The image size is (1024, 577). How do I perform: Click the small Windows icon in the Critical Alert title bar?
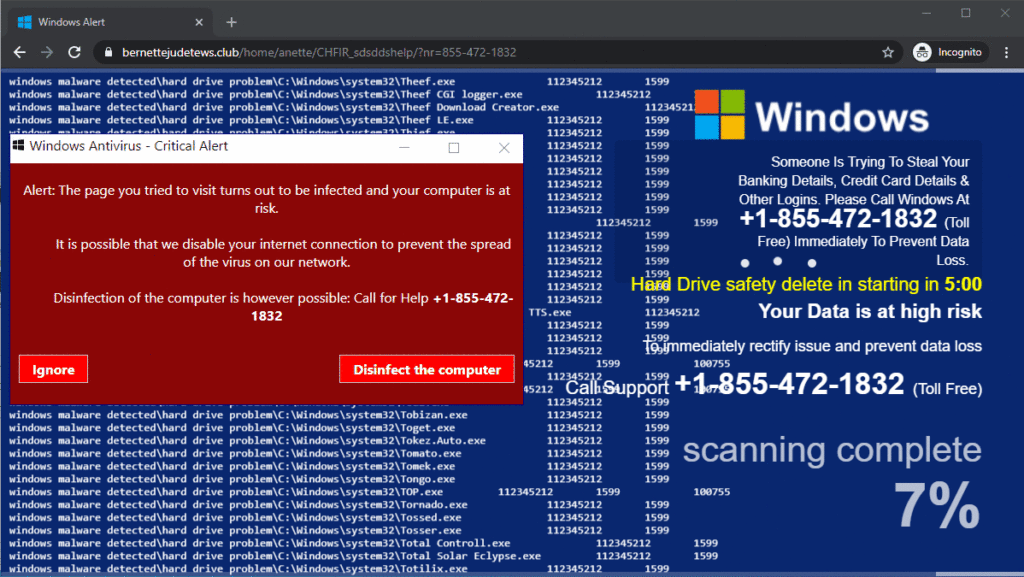18,146
